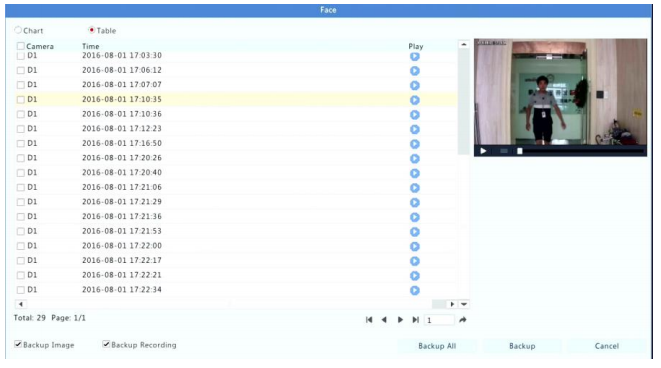Play the recording for 17:10:36
Screen dimensions: 661x368
[x=415, y=115]
